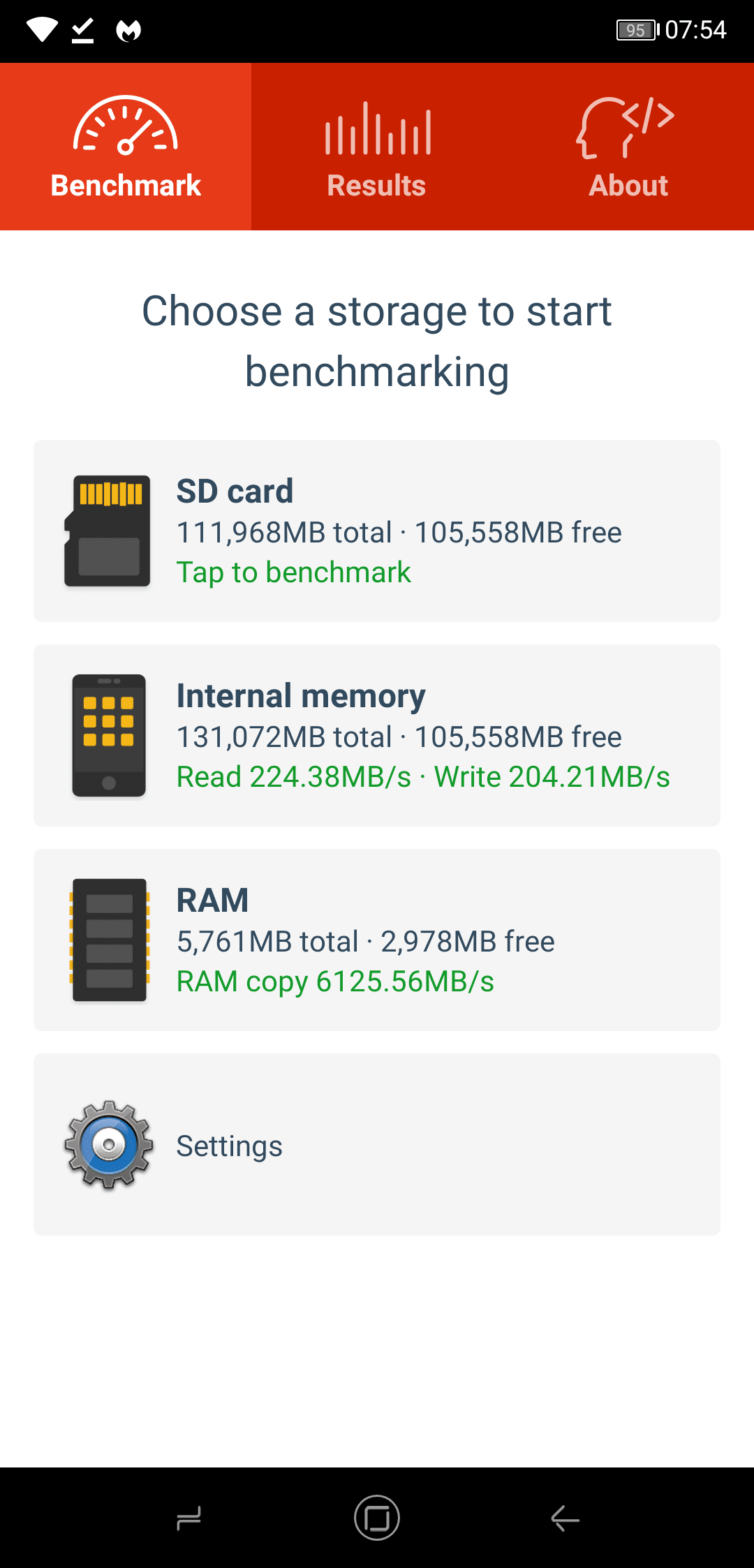
Task: Tap the speedometer Benchmark icon
Action: (x=126, y=125)
